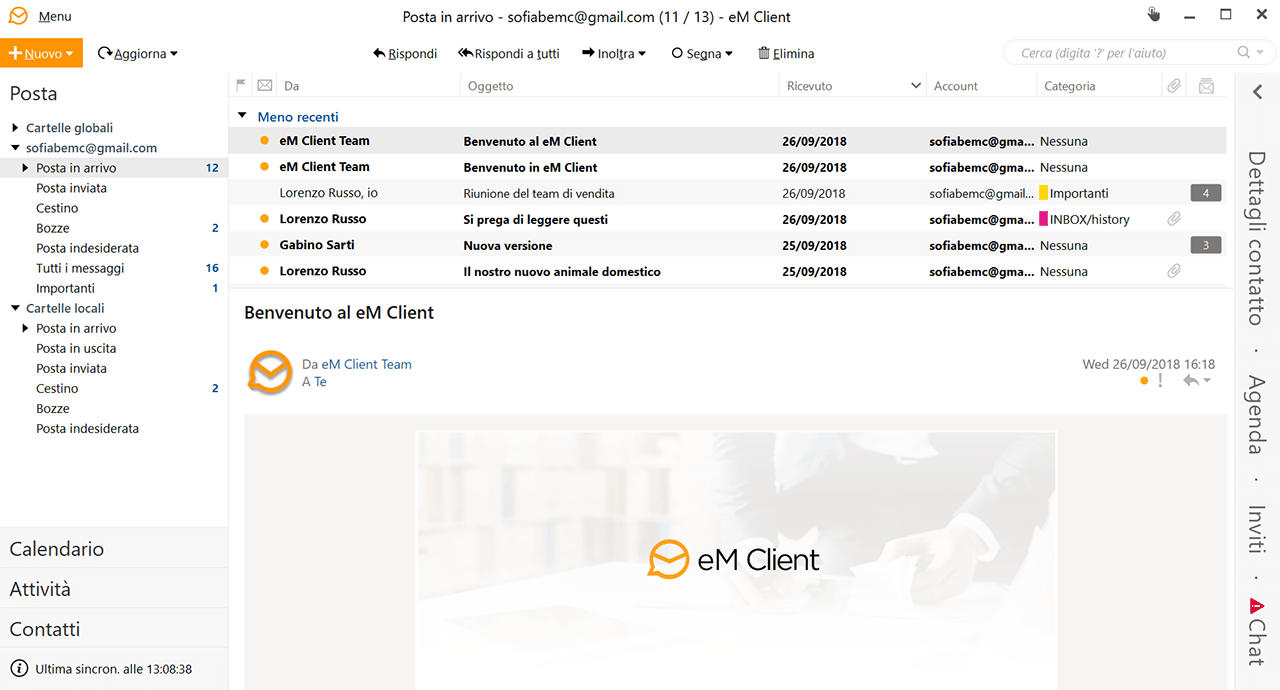
Task: Expand local Posta in arrivo subfolders
Action: (25, 328)
